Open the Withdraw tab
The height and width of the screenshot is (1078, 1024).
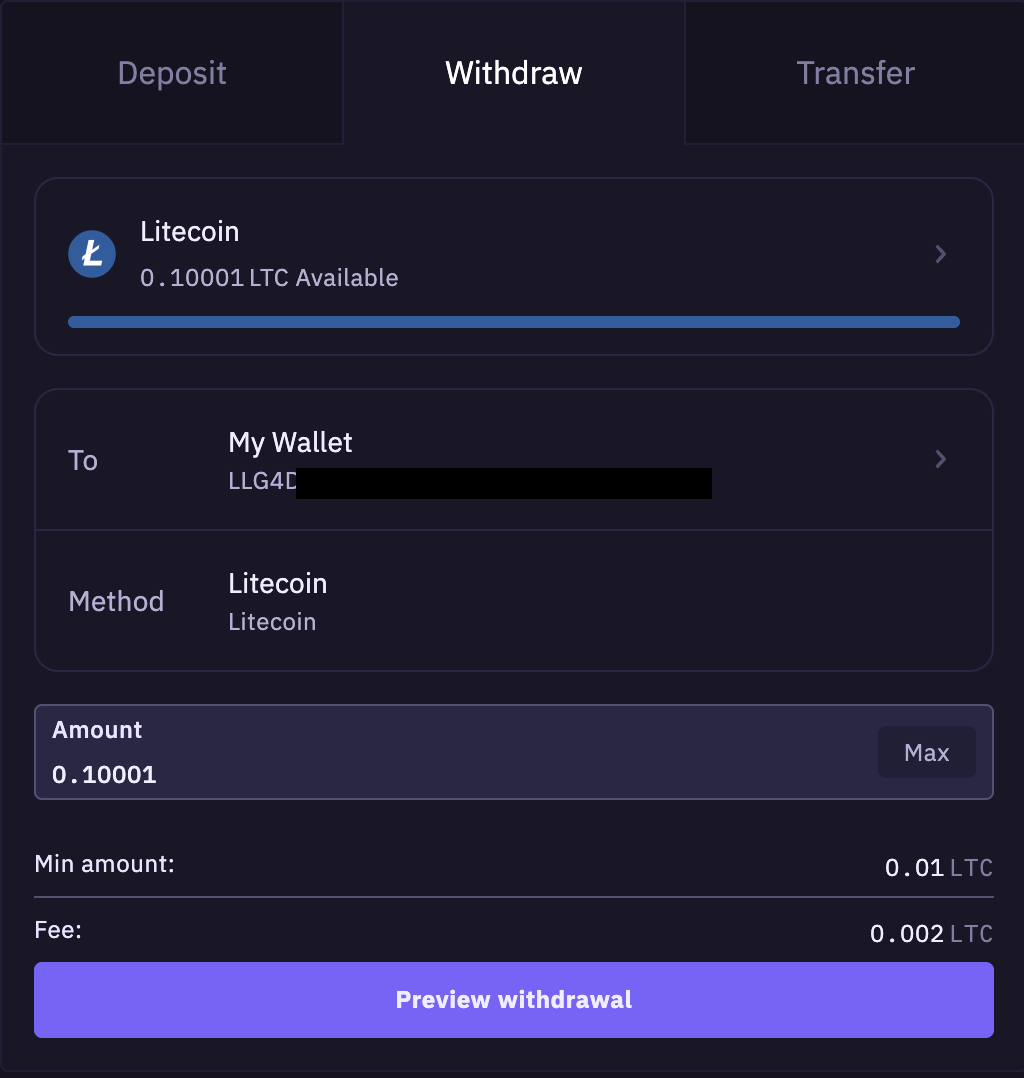coord(513,72)
